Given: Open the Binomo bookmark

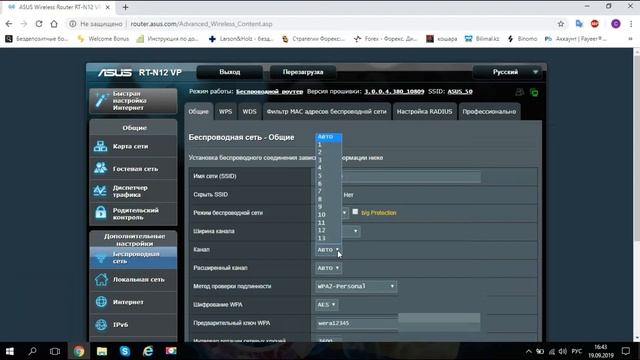Looking at the screenshot, I should coord(522,39).
